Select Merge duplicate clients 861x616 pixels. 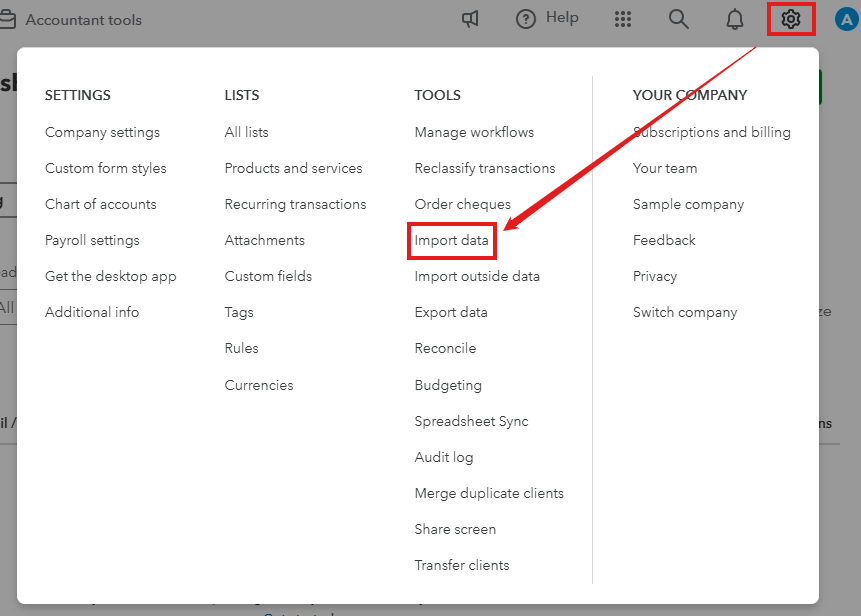(489, 493)
